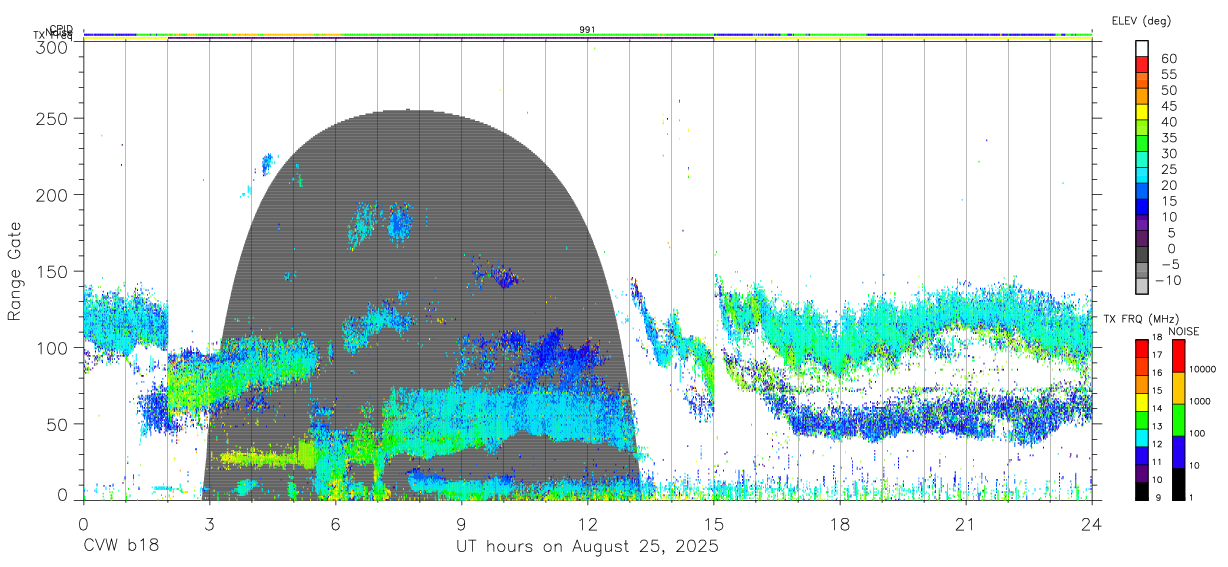1228x567 pixels.
Task: Click the UT hours on August 25, 2025 caption
Action: point(587,546)
